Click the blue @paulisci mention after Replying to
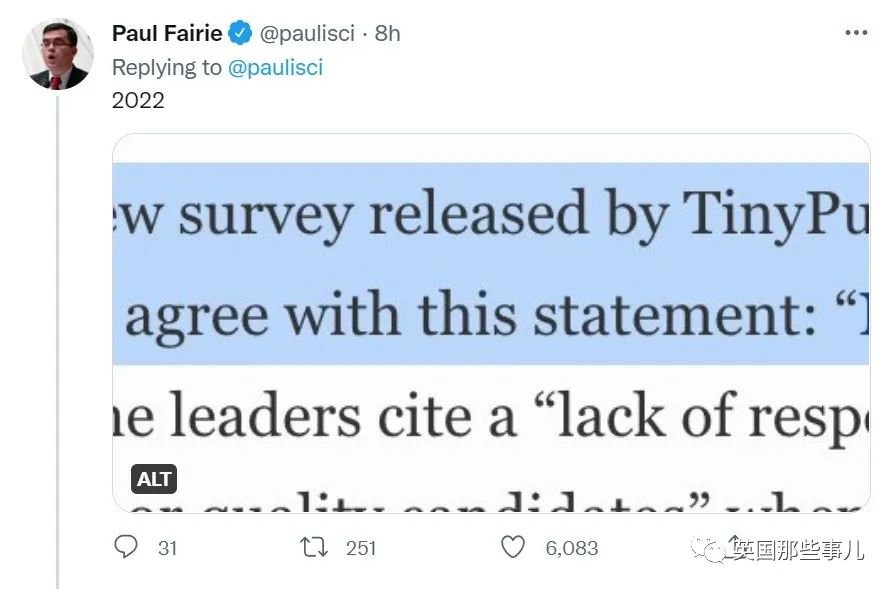This screenshot has width=893, height=589. pos(275,67)
